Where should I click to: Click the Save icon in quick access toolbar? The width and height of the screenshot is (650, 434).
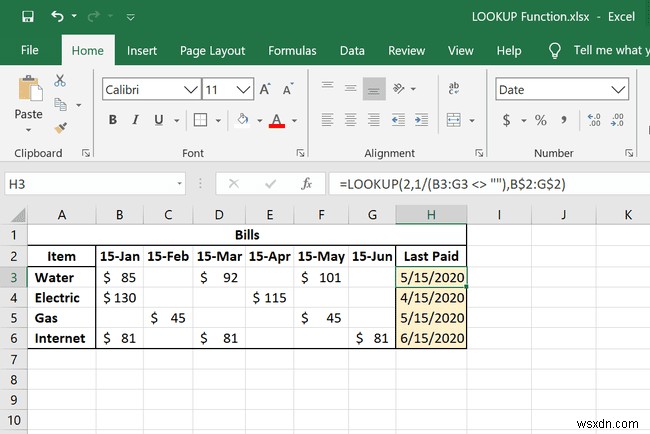28,17
